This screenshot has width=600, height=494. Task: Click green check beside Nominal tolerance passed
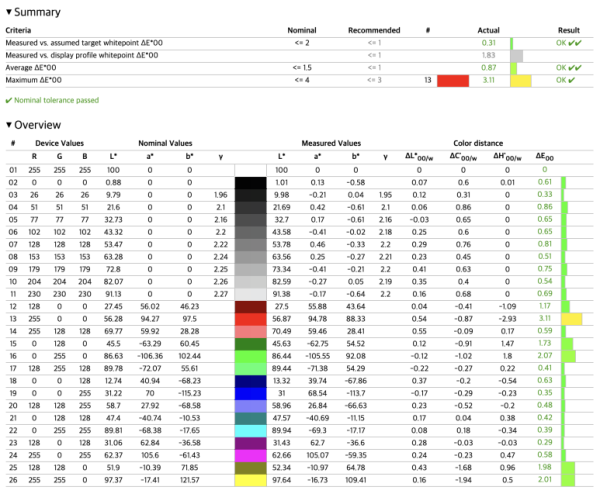point(8,101)
